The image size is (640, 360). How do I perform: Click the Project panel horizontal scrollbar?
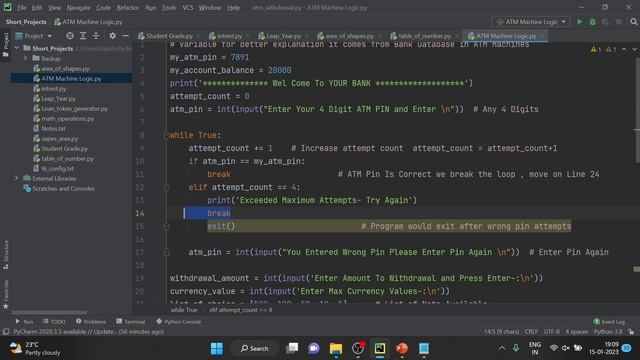pos(49,313)
